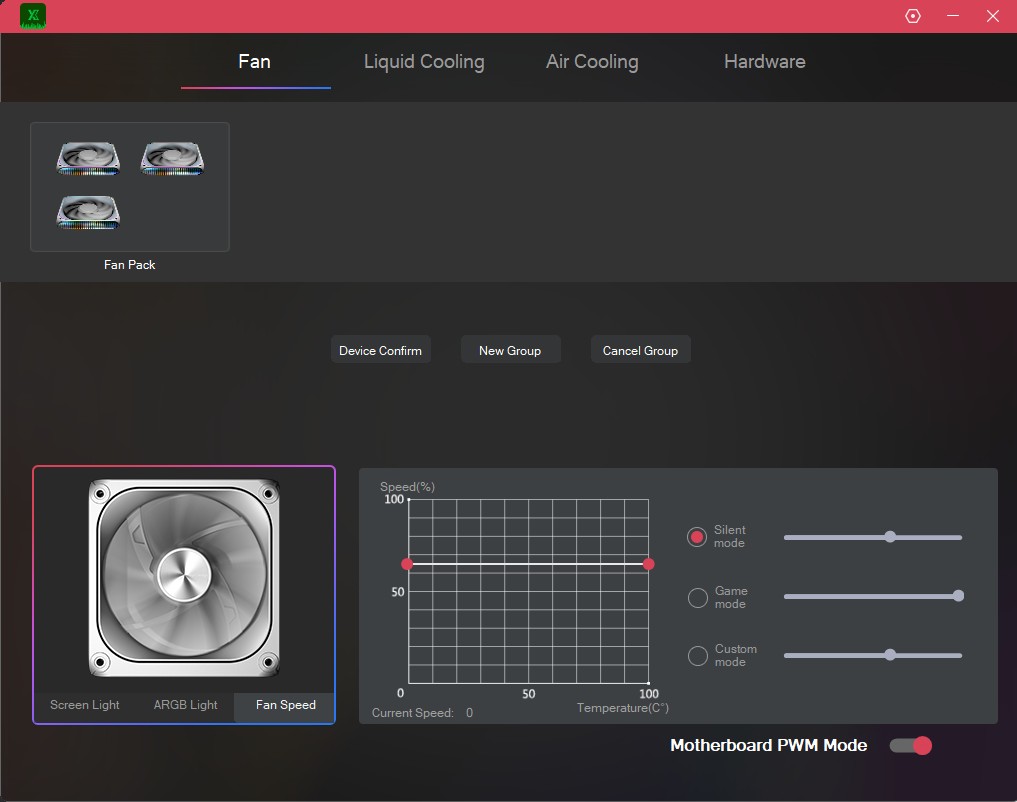
Task: Open the Liquid Cooling tab
Action: pyautogui.click(x=424, y=62)
